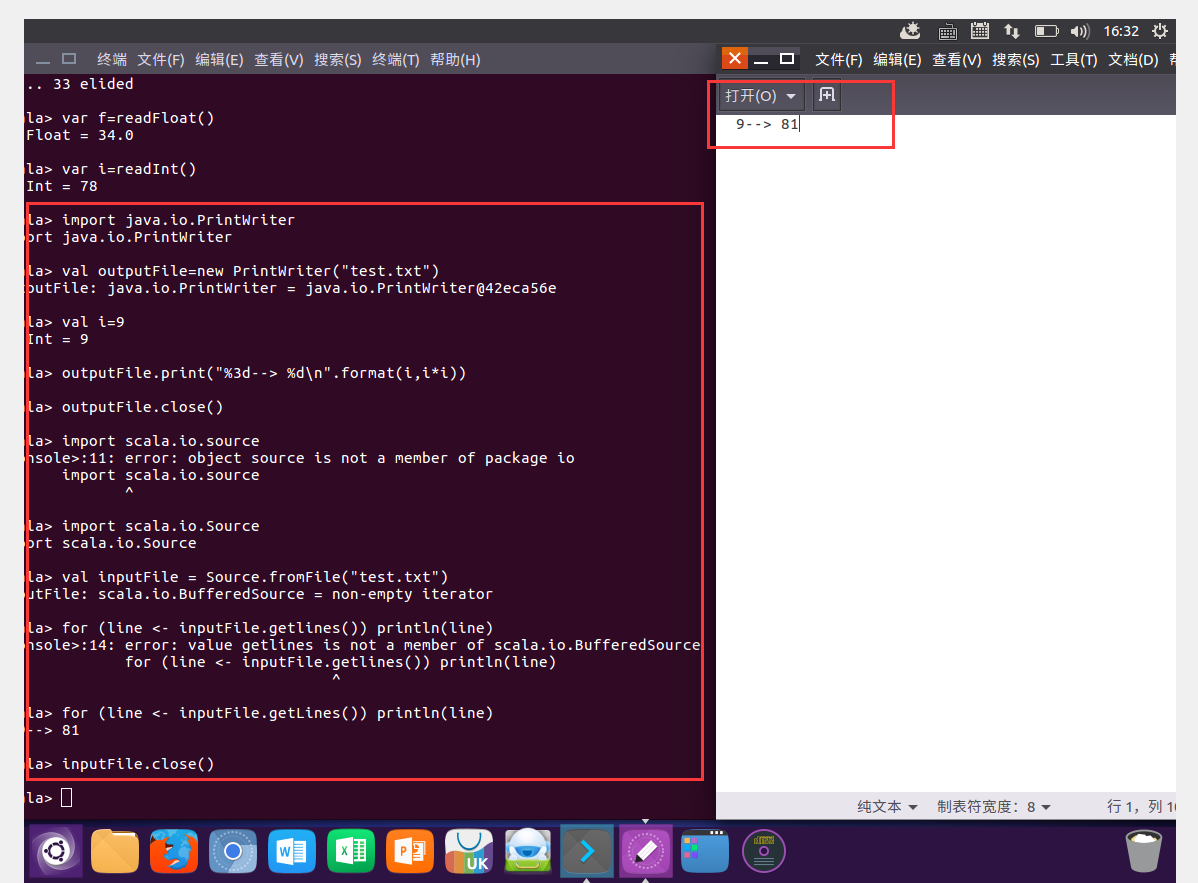1198x883 pixels.
Task: Launch the Word document app in dock
Action: point(292,851)
